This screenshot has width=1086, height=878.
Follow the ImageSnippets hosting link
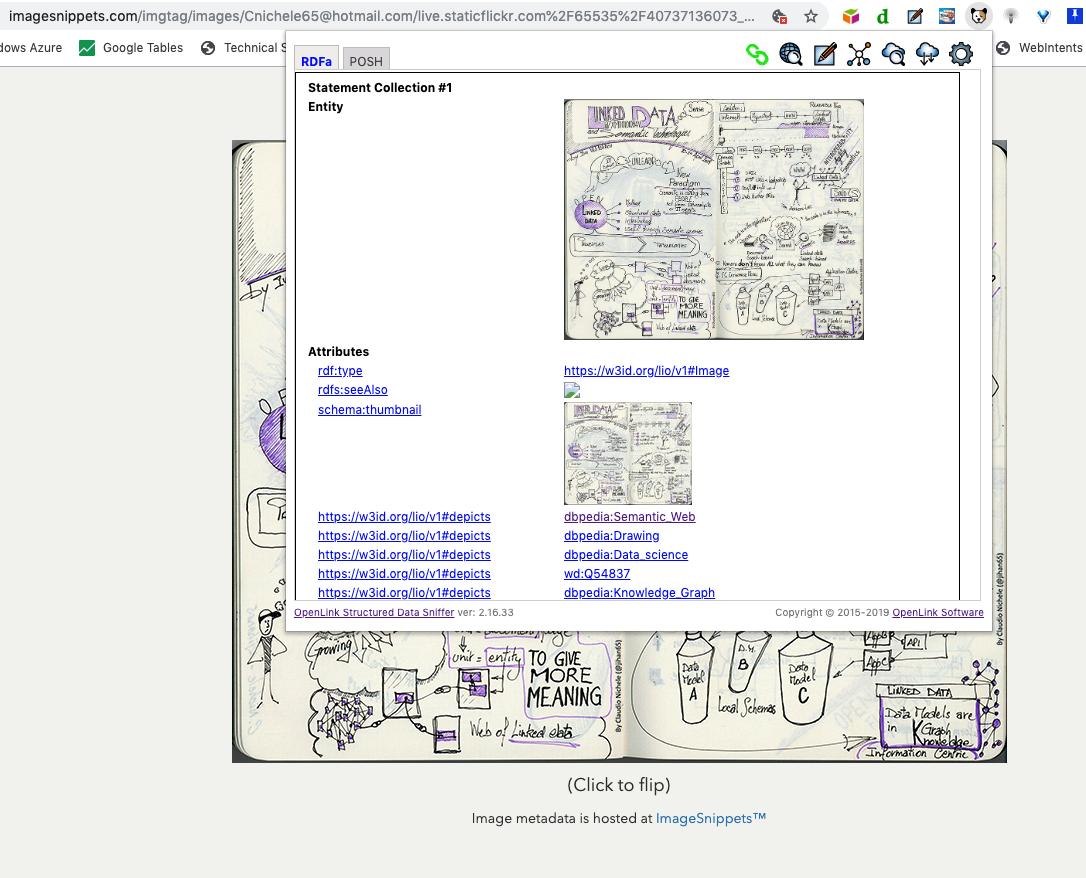point(710,818)
